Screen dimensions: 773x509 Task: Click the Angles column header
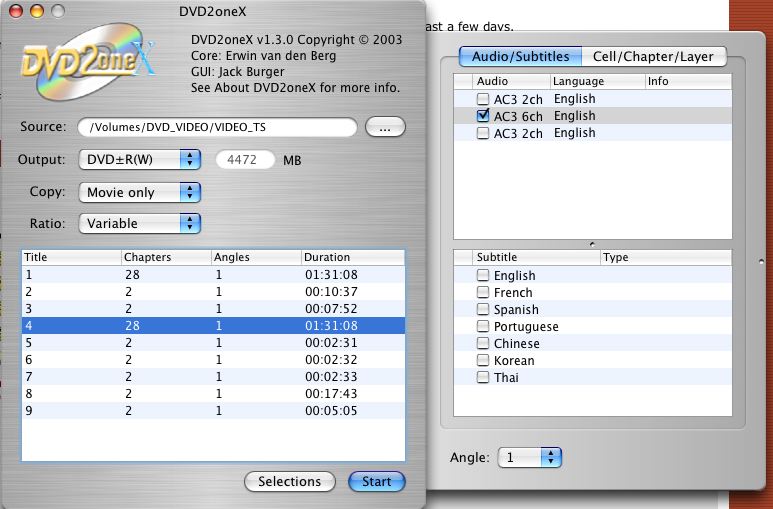(x=256, y=257)
